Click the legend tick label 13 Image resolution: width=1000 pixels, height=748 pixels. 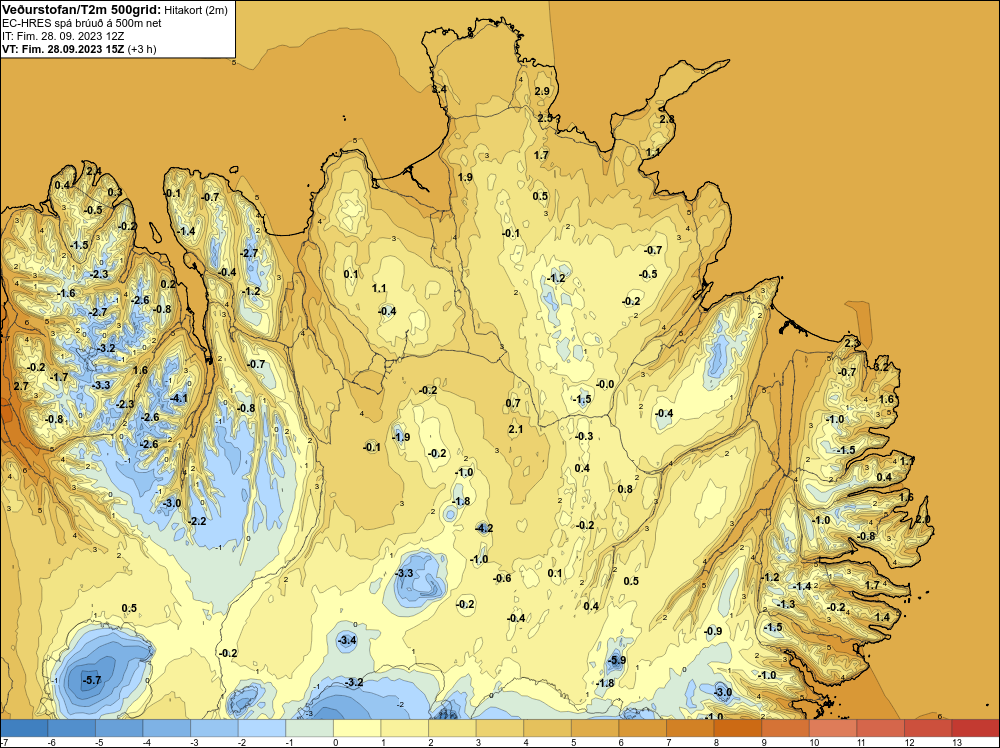(x=957, y=742)
